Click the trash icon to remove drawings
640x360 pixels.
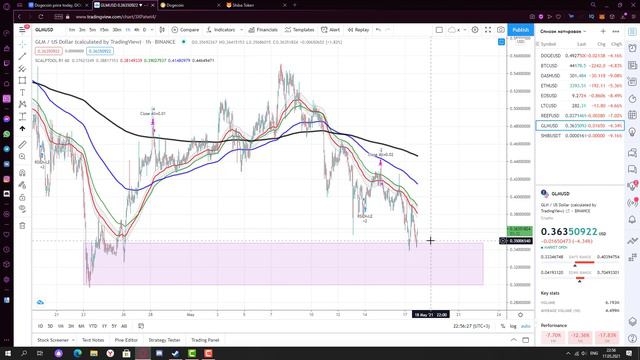(22, 225)
